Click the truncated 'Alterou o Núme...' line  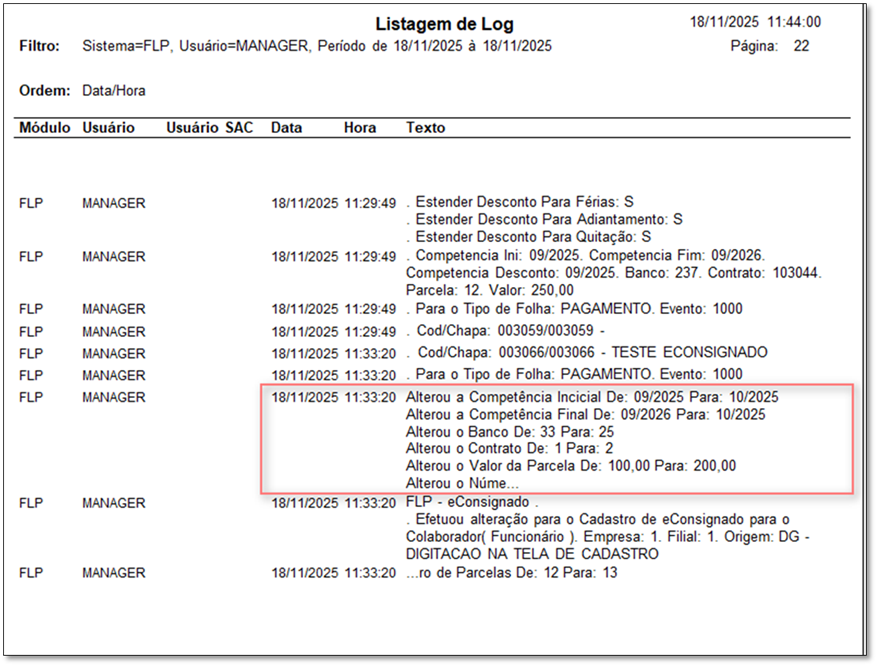[463, 483]
